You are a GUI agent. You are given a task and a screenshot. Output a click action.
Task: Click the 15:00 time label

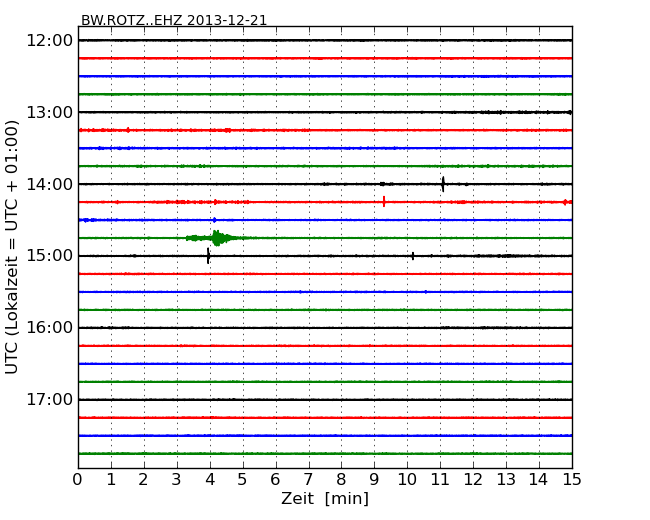click(49, 256)
